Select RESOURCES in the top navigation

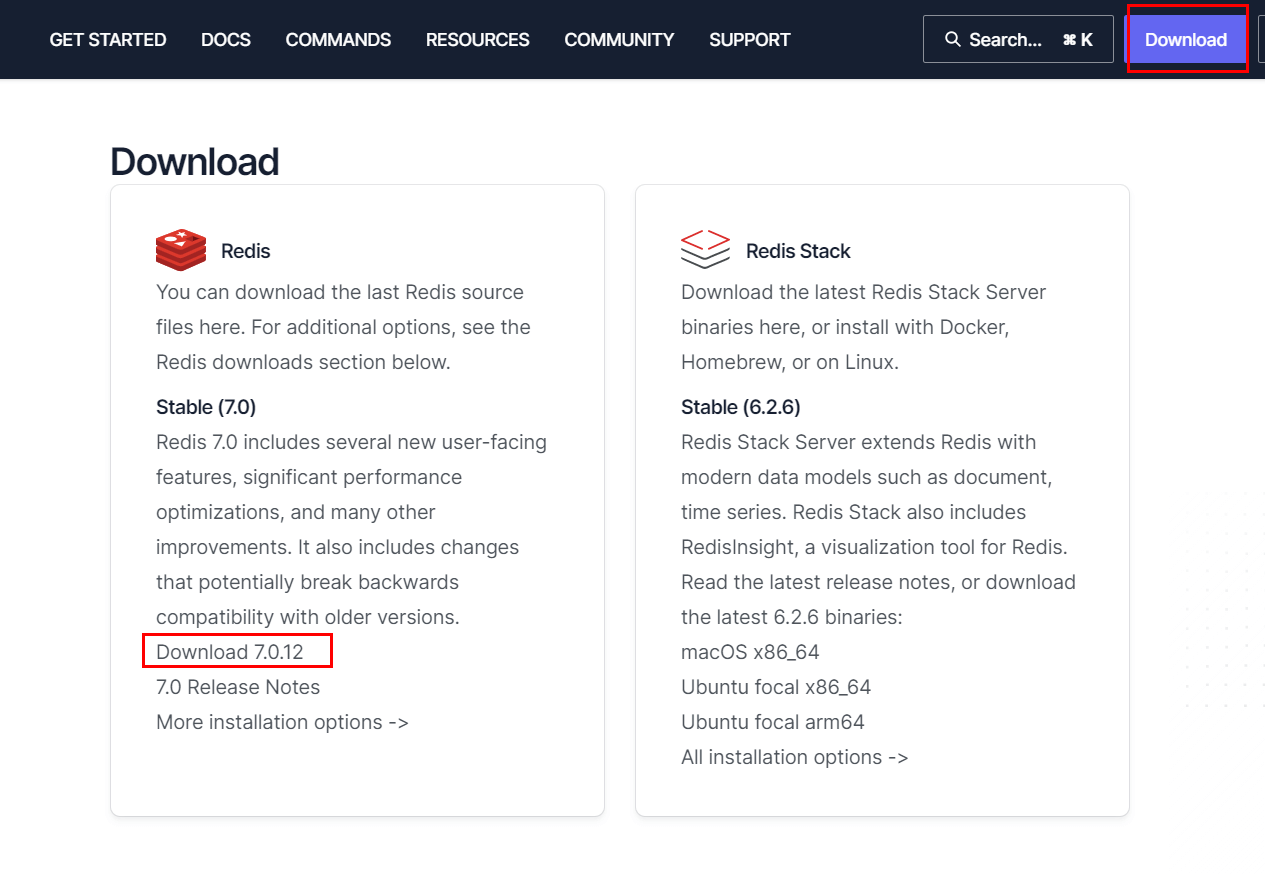click(x=477, y=40)
